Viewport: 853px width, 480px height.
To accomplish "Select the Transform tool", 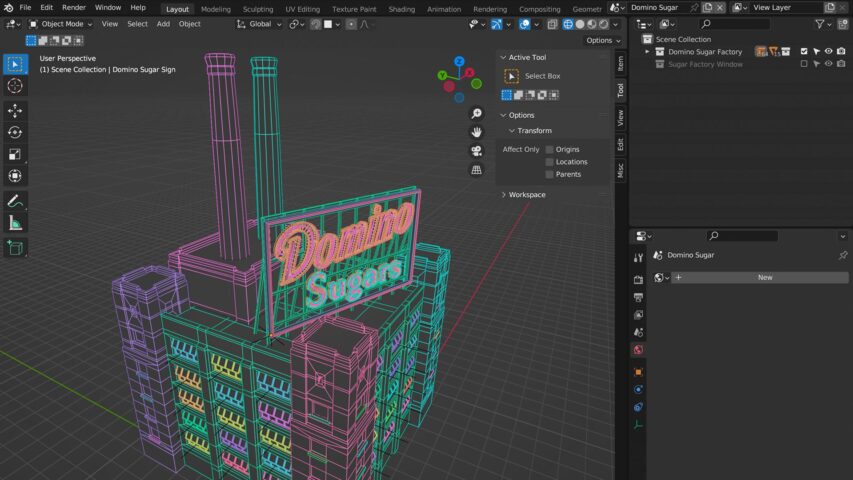I will pyautogui.click(x=15, y=176).
